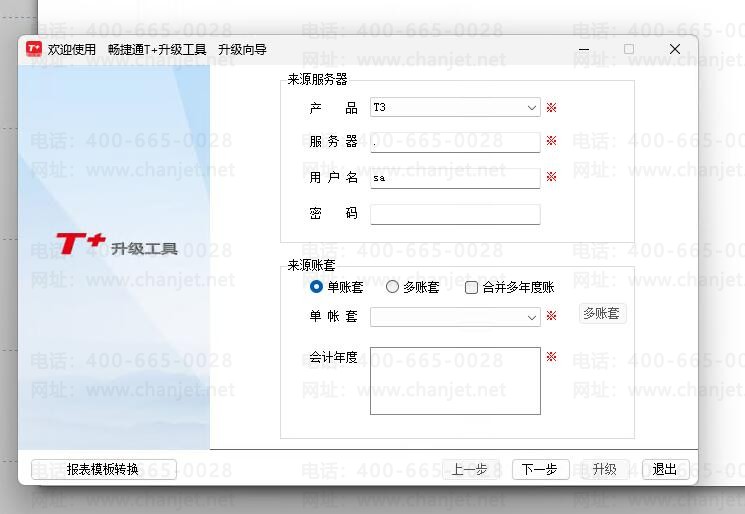Click the T+ app icon in title bar
This screenshot has height=514, width=745.
coord(34,49)
